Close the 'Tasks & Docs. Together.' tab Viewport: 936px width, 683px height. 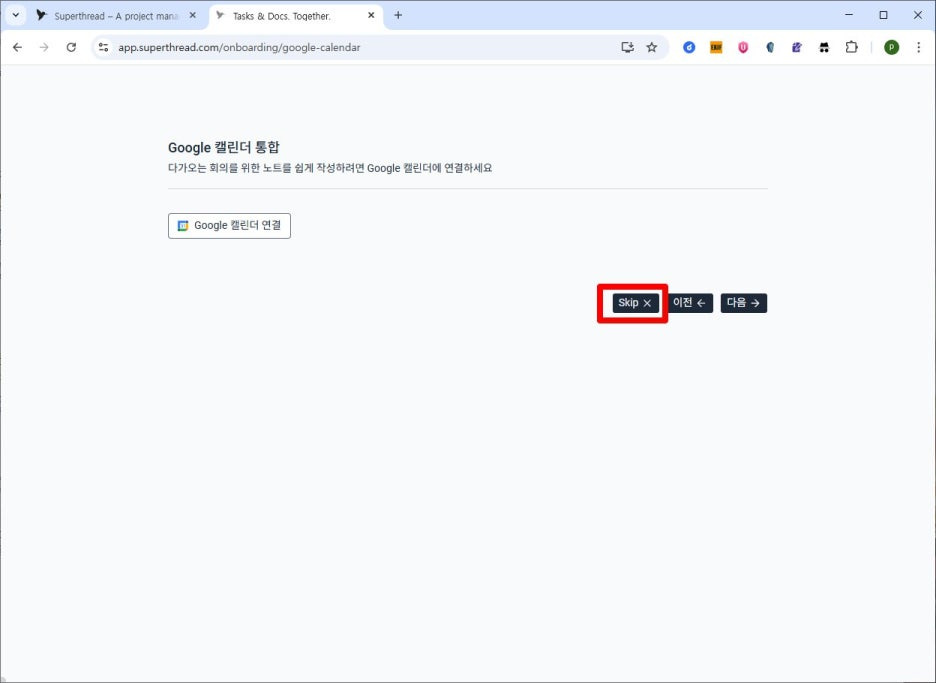coord(371,16)
